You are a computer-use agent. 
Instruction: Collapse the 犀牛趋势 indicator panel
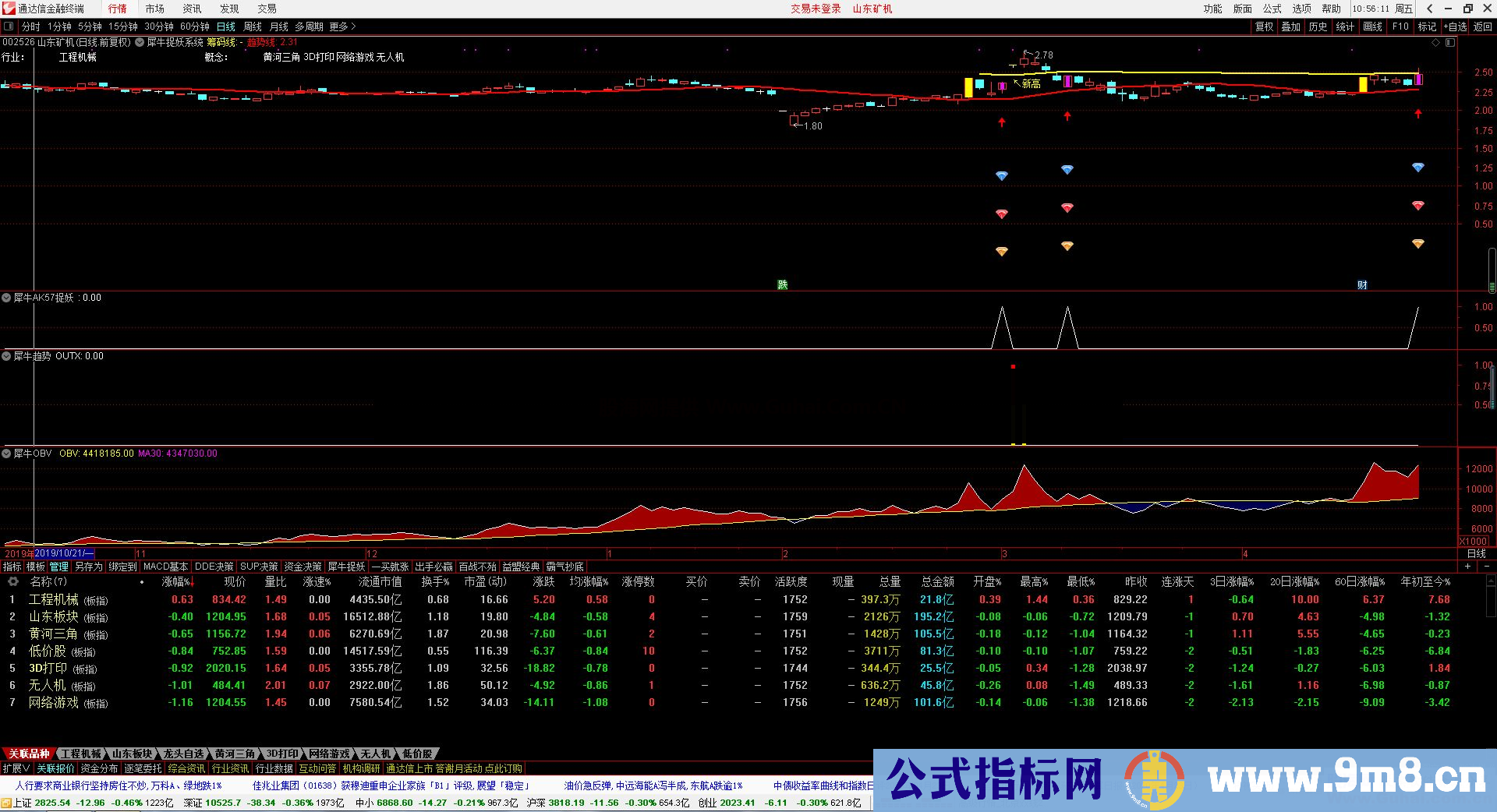click(6, 355)
